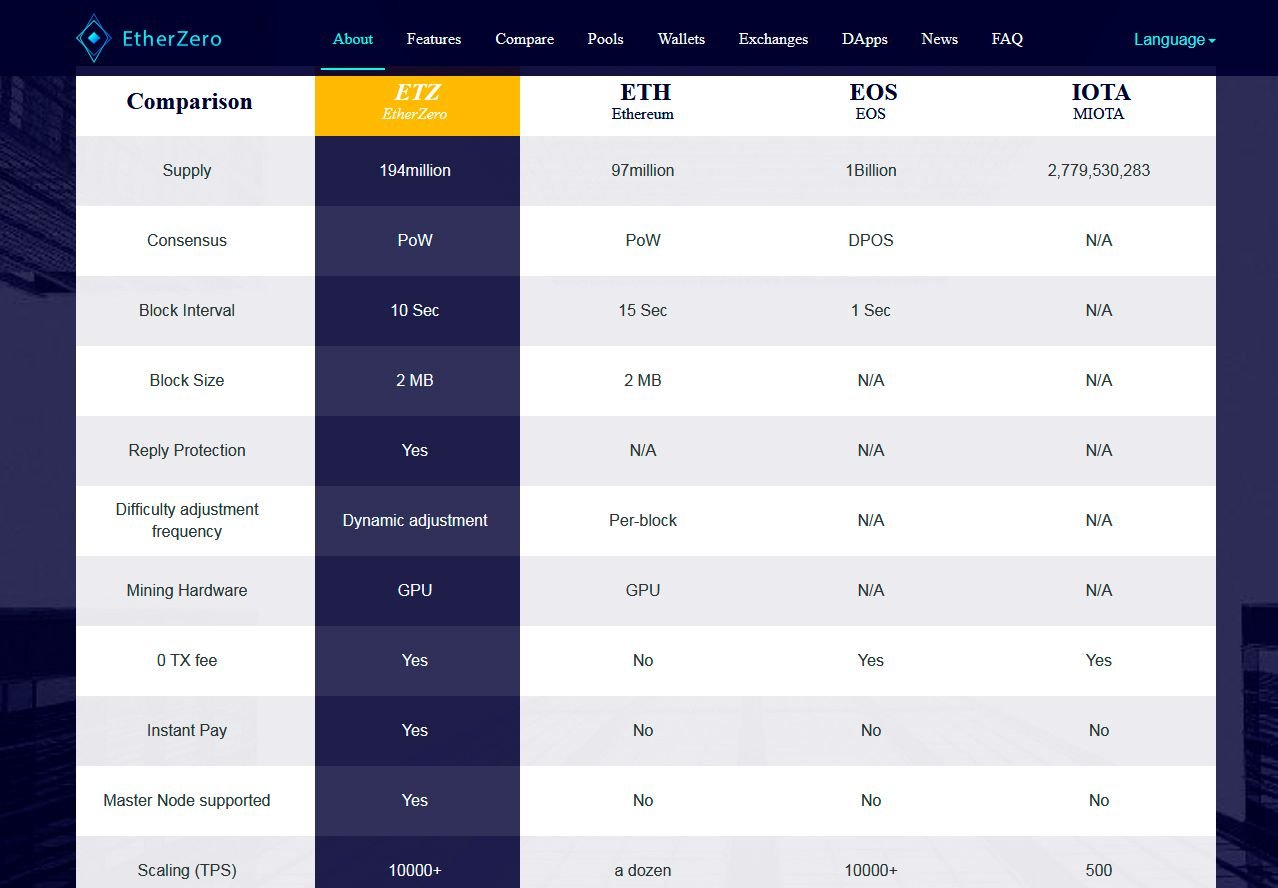Click Yes for IOTA 0 TX fee
The image size is (1278, 888).
1099,661
